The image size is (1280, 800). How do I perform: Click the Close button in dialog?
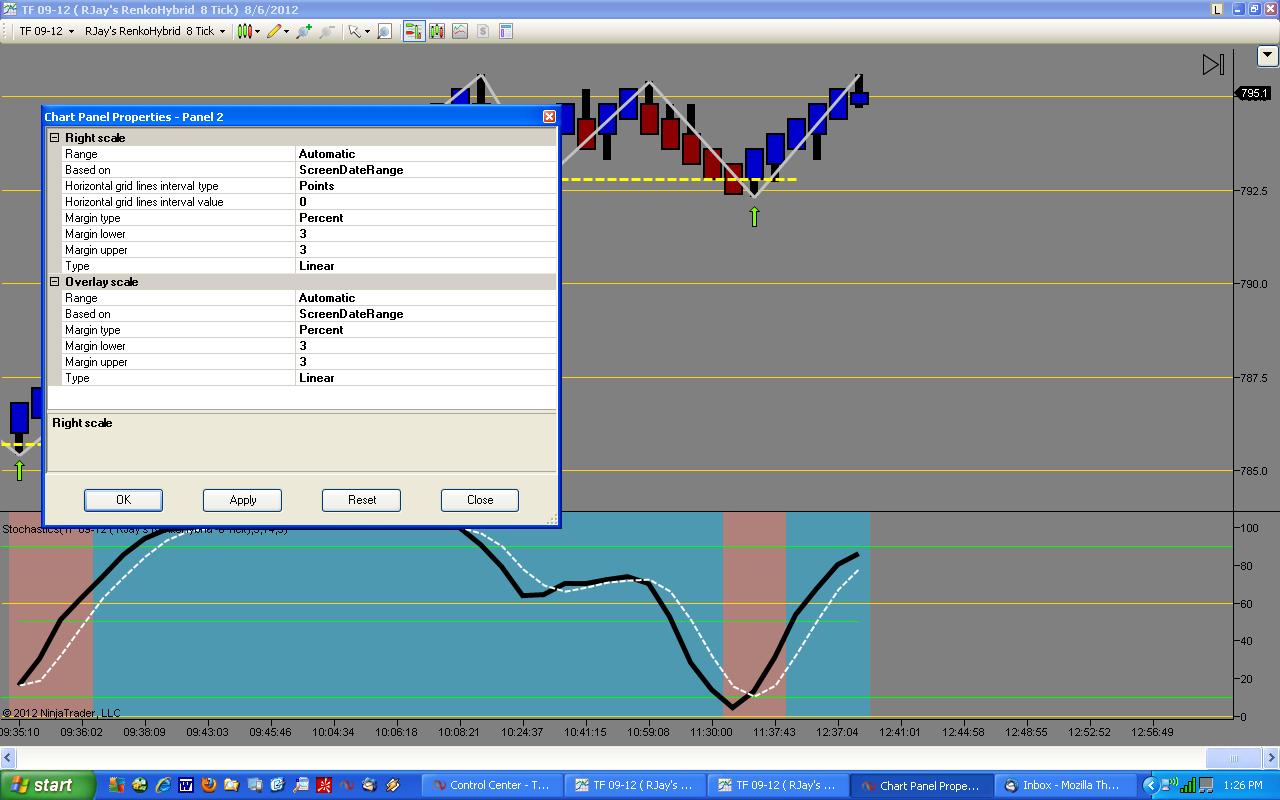pyautogui.click(x=480, y=500)
